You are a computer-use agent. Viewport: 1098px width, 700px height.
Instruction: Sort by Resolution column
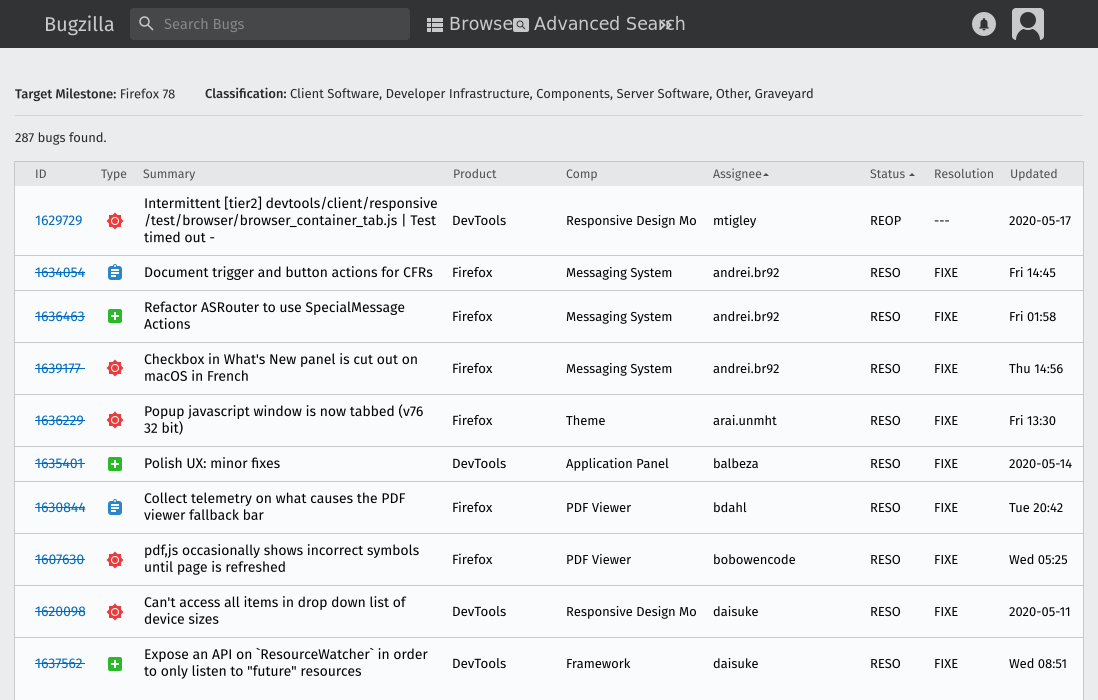tap(964, 174)
